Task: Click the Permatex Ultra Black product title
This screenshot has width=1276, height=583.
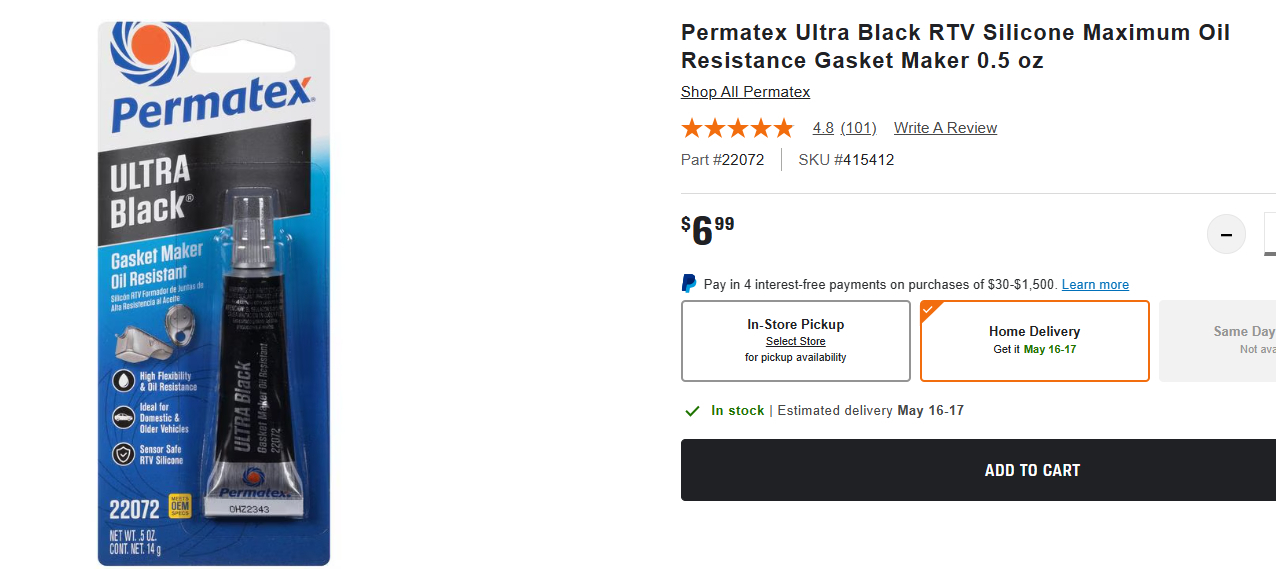Action: [x=955, y=46]
